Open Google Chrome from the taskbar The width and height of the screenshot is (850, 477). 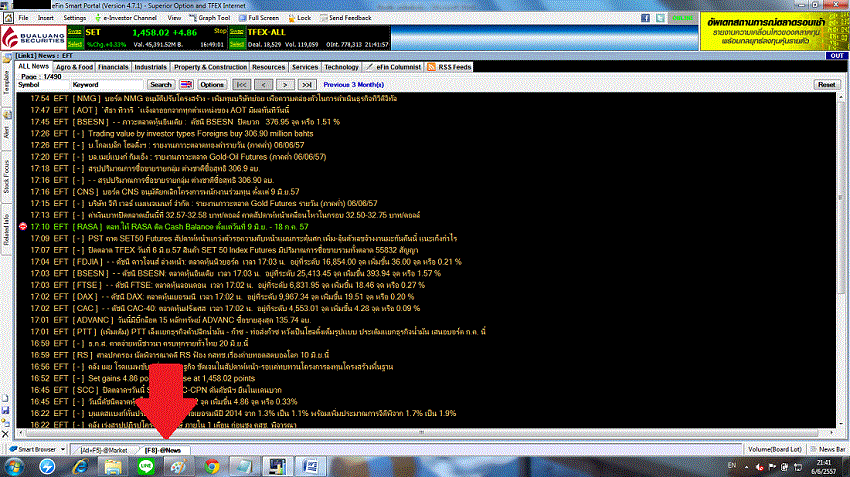click(212, 466)
